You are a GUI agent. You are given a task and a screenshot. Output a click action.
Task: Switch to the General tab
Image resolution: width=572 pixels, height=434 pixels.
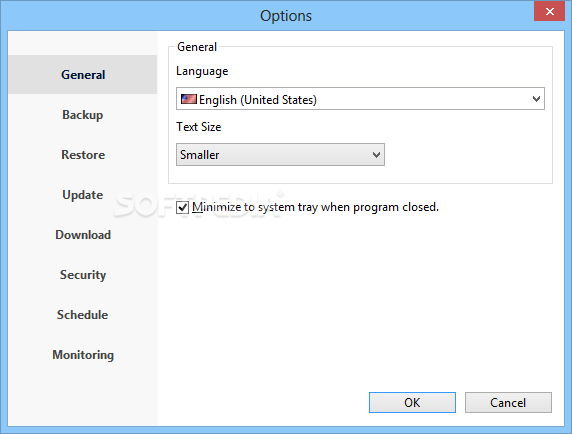(83, 75)
